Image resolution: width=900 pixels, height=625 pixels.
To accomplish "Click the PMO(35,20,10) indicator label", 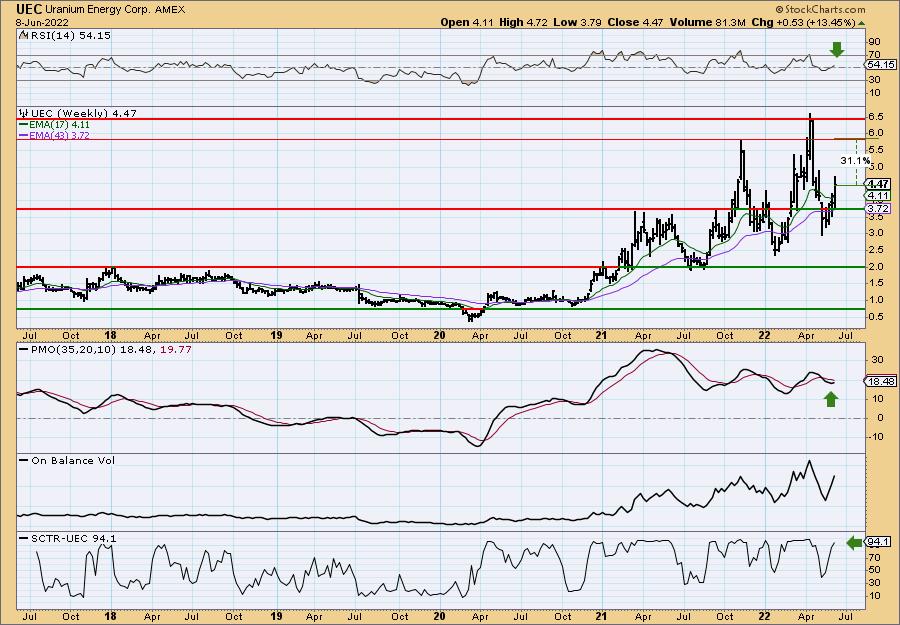I will (x=73, y=349).
